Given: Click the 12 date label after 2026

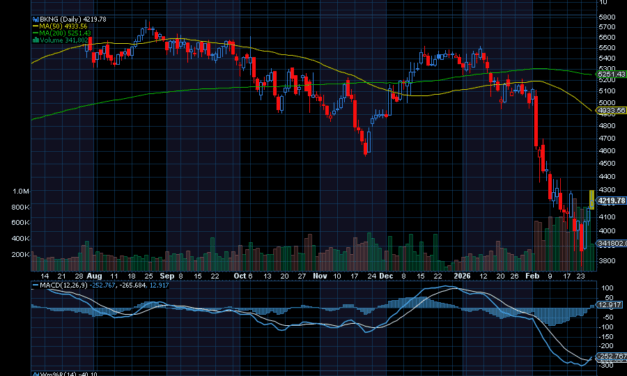Looking at the screenshot, I should tap(483, 276).
